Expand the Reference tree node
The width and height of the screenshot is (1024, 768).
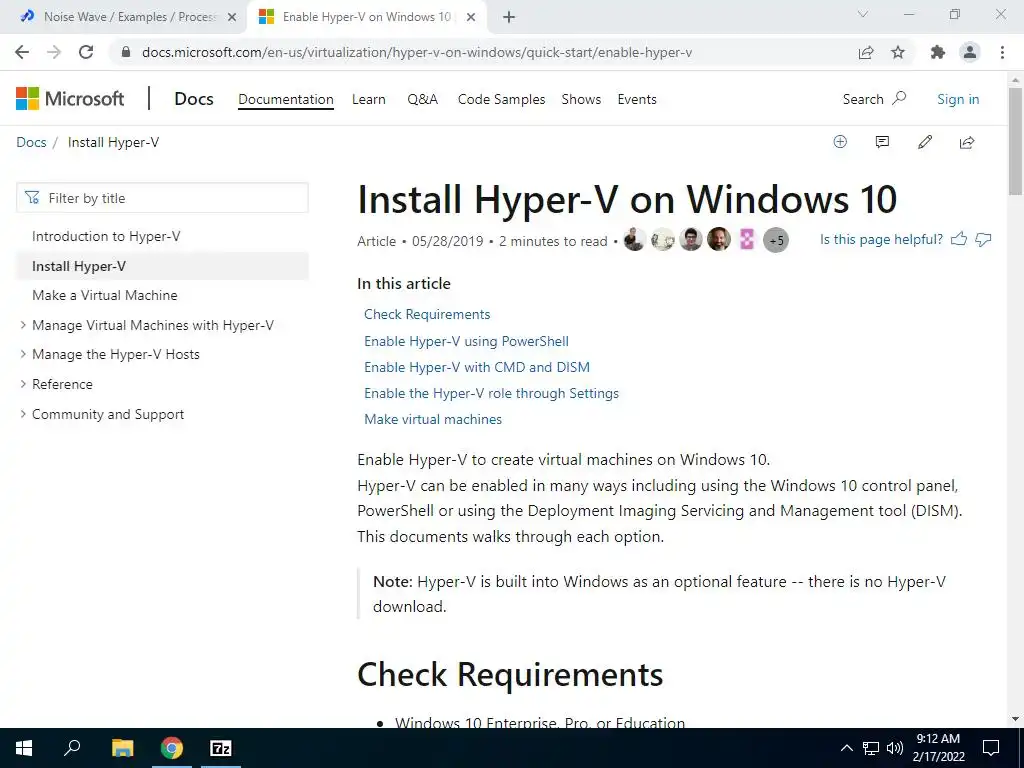23,384
